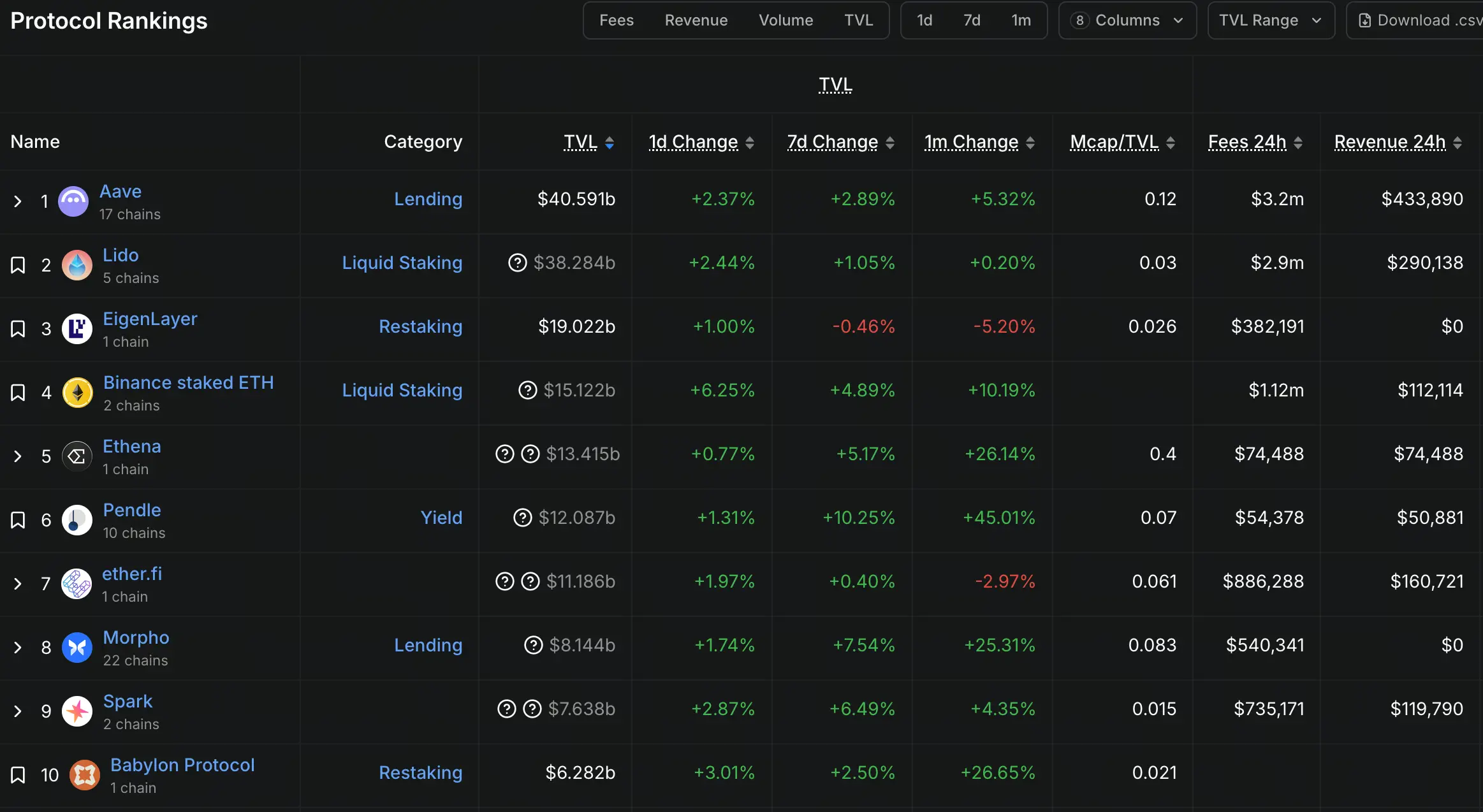The height and width of the screenshot is (812, 1483).
Task: Sort the table by 7d Change
Action: pos(890,143)
